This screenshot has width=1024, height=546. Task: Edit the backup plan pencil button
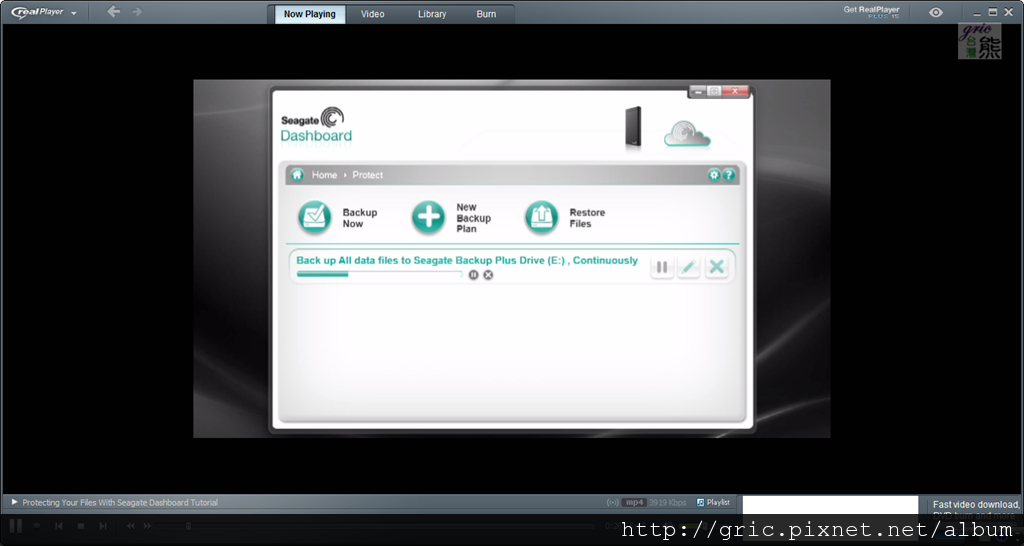pos(688,266)
